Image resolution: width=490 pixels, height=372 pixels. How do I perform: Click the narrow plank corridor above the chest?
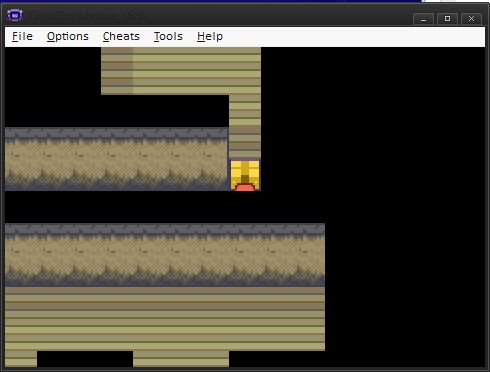coord(245,127)
